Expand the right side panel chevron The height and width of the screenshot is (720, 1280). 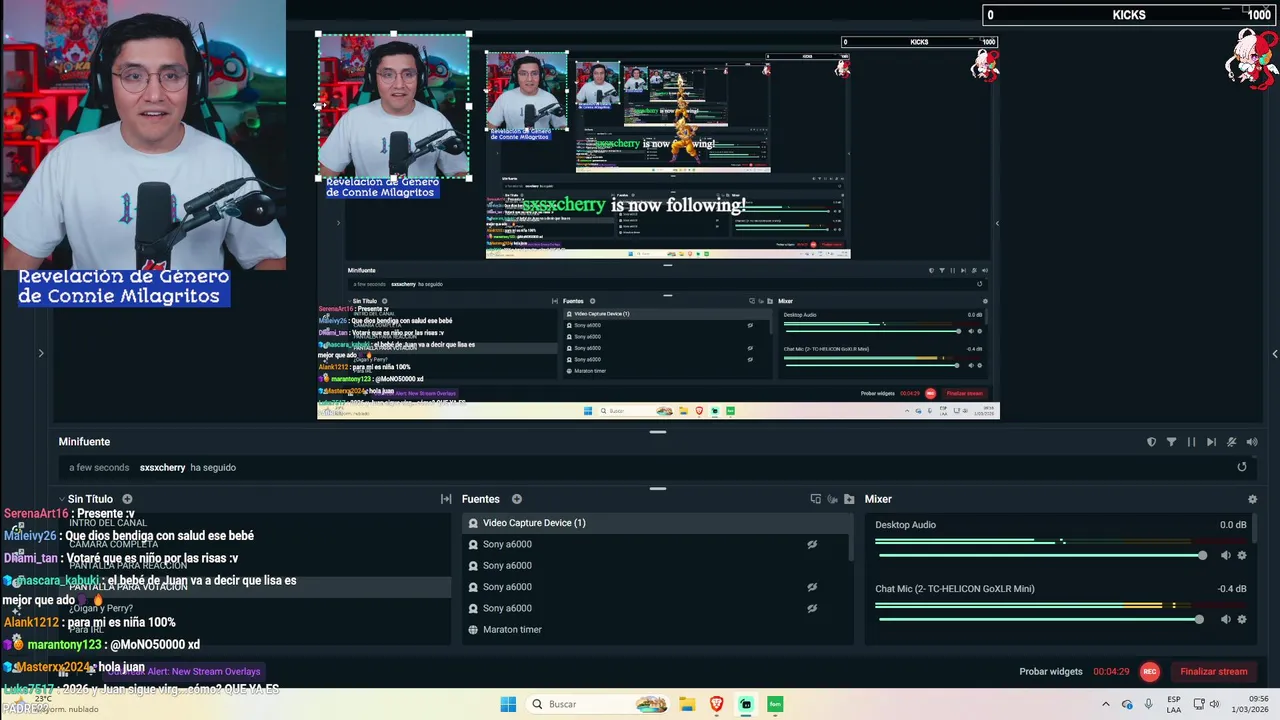[x=1274, y=353]
